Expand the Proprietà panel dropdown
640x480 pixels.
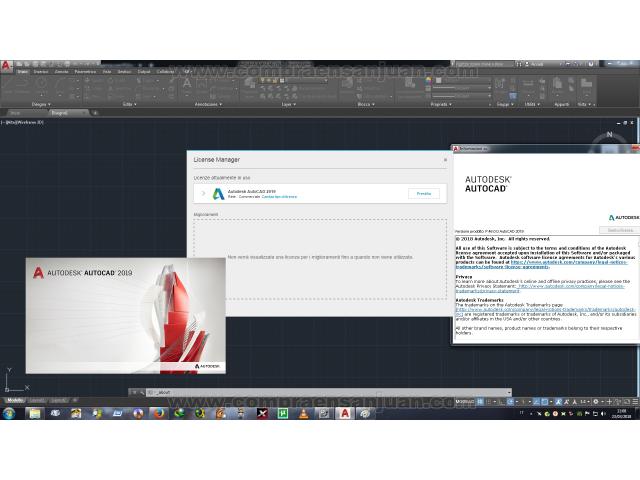tap(441, 104)
